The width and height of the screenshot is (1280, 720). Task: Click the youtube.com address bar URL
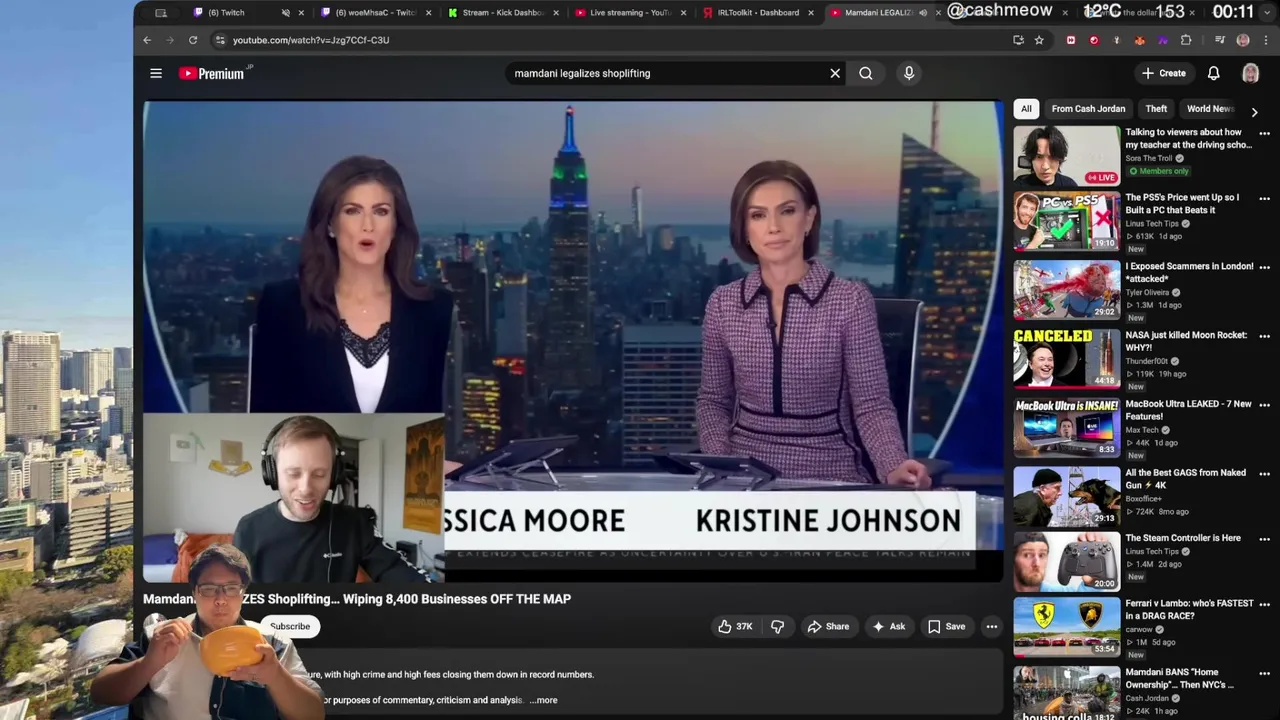coord(311,40)
